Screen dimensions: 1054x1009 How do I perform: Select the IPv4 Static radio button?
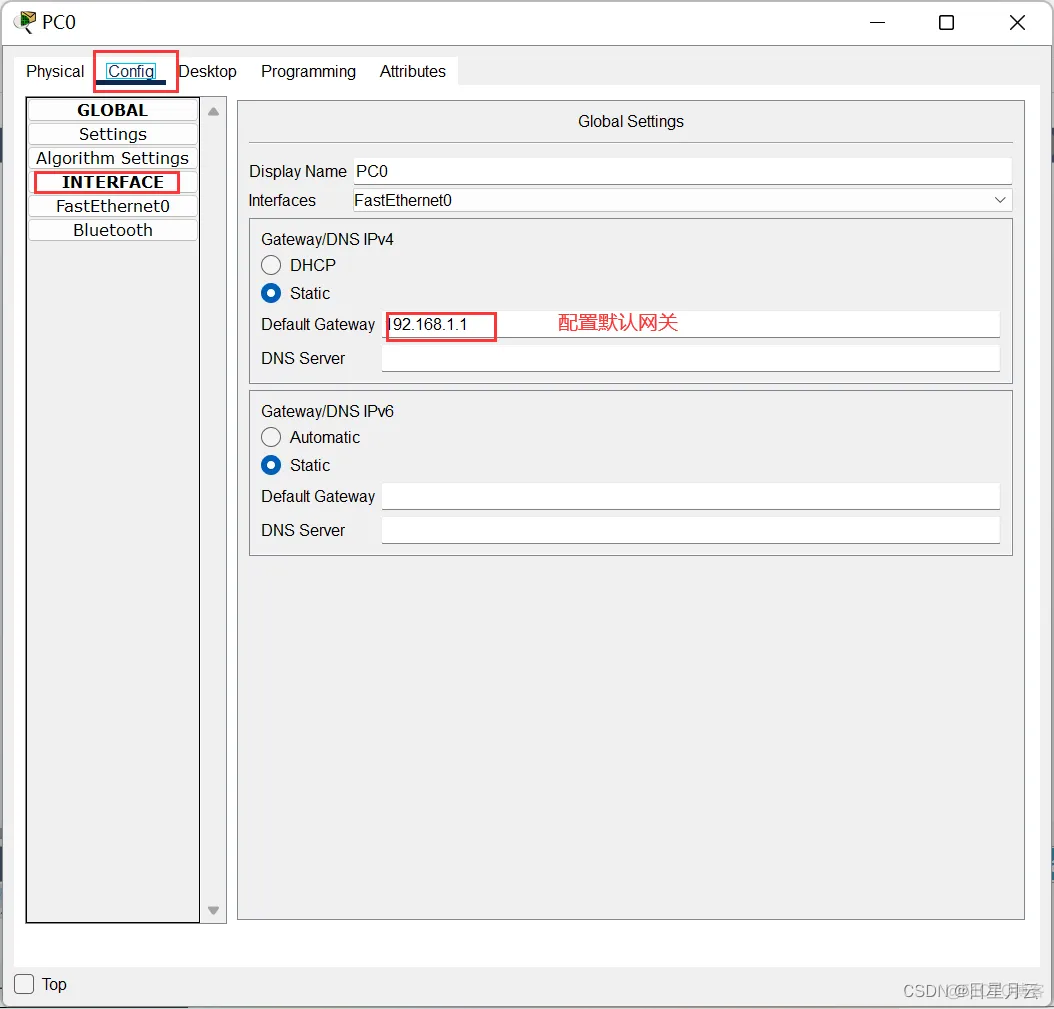pos(271,293)
